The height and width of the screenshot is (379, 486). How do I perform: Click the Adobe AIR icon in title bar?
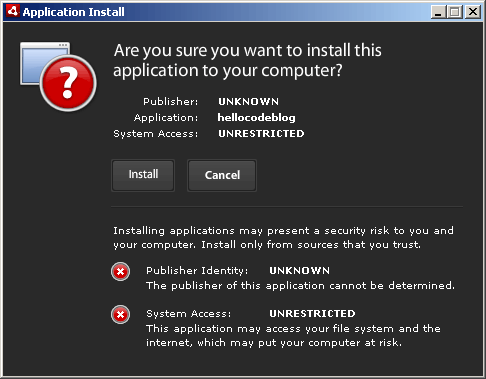tap(13, 11)
